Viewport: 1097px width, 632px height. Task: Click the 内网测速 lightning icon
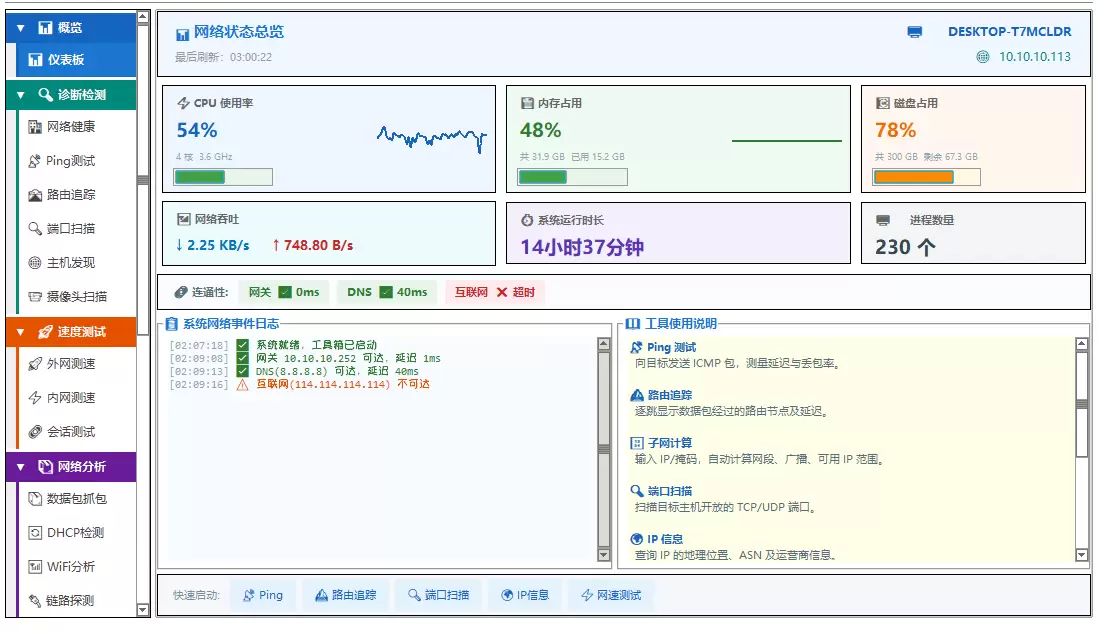[x=35, y=398]
